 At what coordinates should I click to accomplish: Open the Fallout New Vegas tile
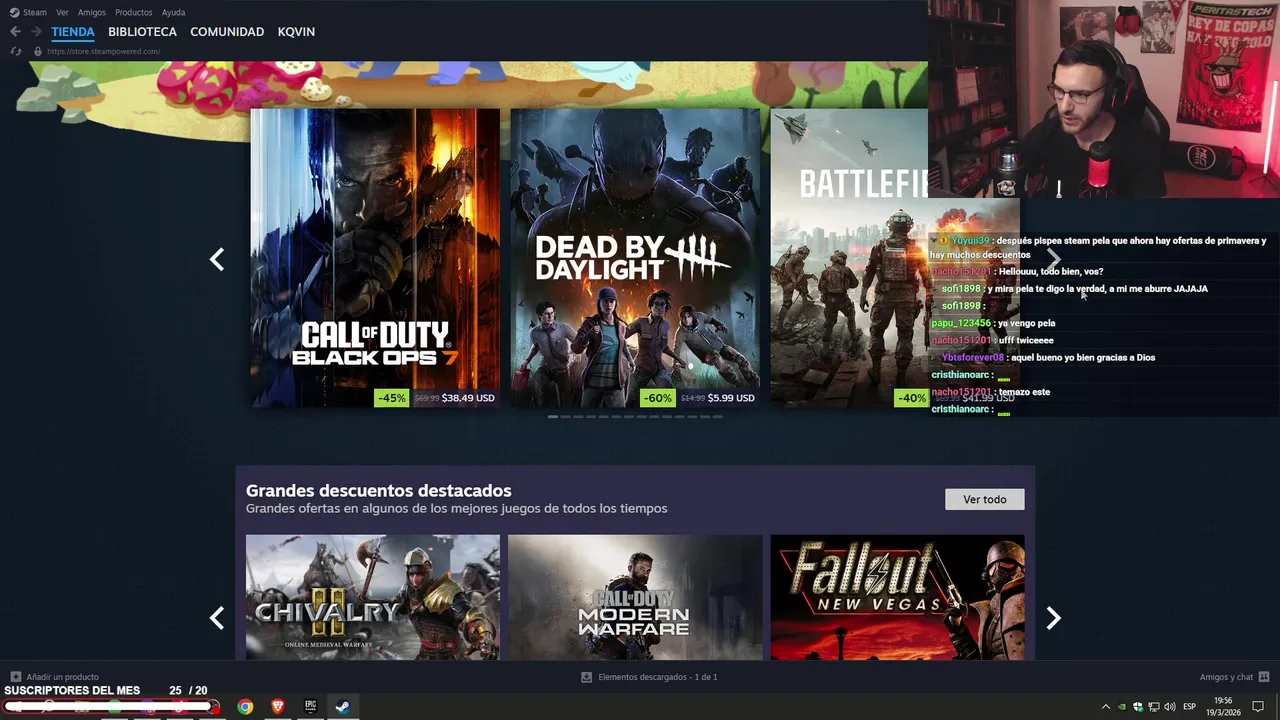(x=898, y=597)
